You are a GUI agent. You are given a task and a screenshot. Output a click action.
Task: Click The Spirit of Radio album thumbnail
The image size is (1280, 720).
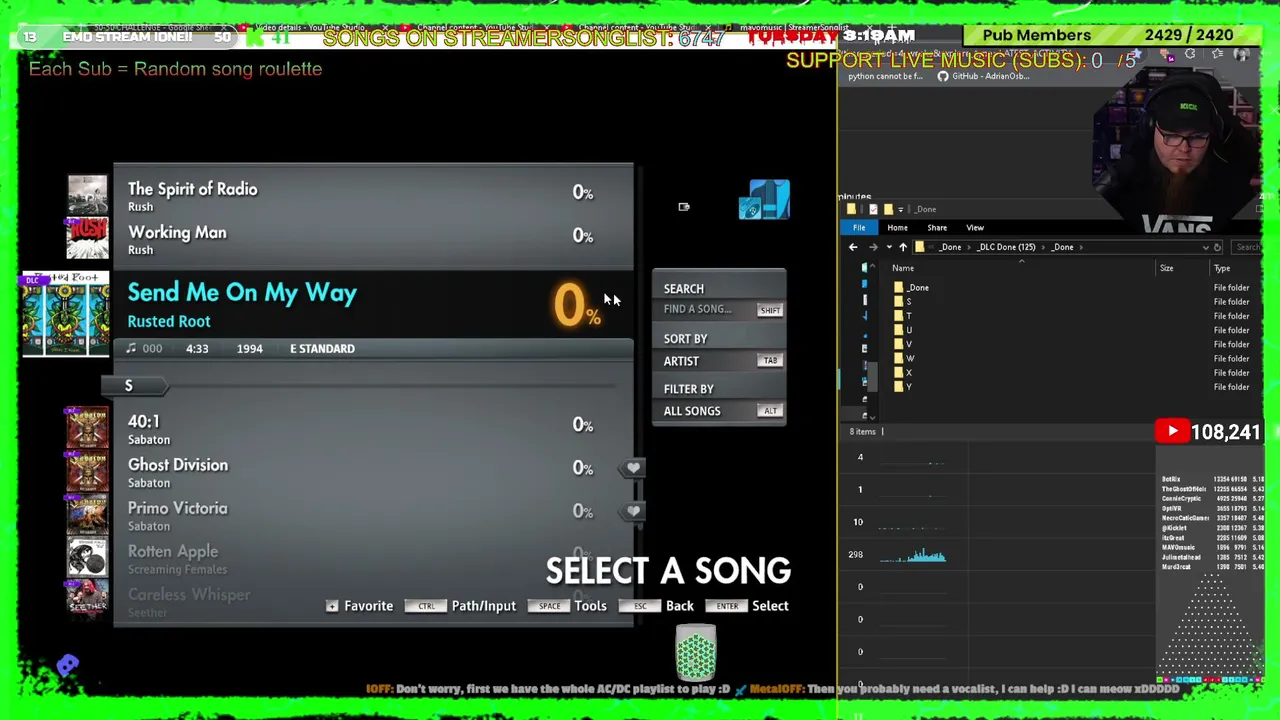coord(87,194)
